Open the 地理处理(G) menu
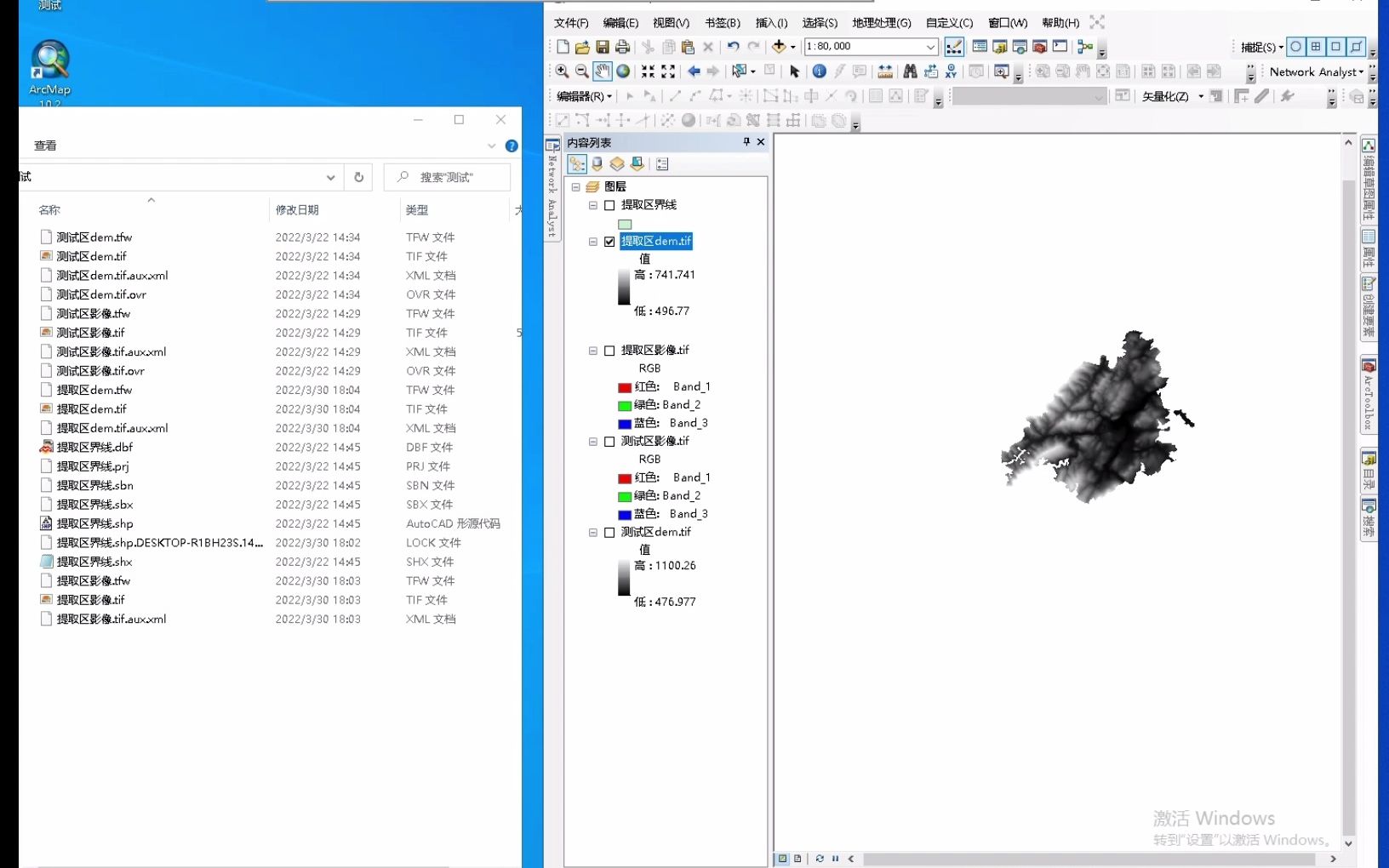The height and width of the screenshot is (868, 1389). click(x=882, y=23)
